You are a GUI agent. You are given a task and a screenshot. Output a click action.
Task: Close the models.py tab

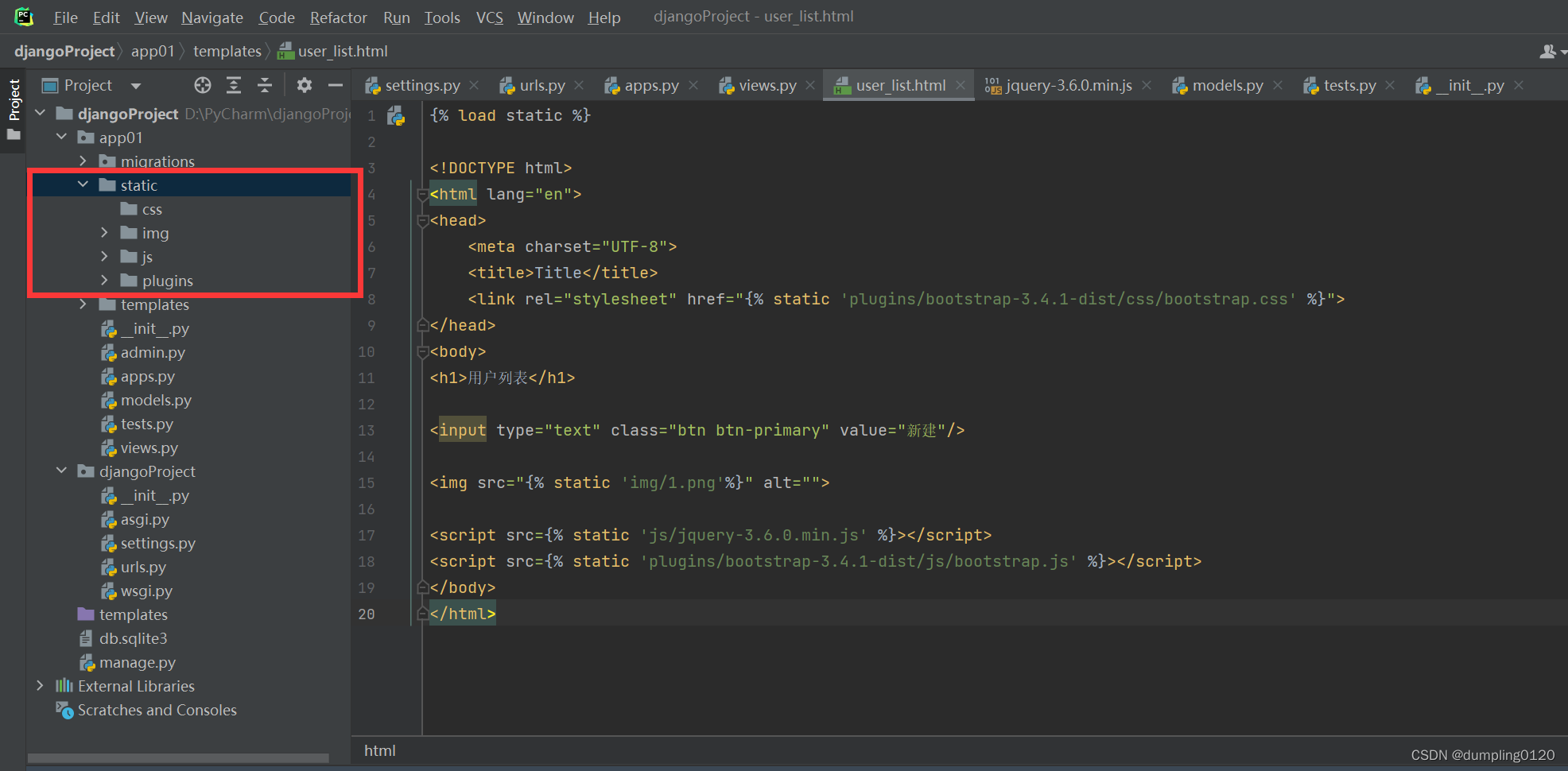[x=1278, y=85]
